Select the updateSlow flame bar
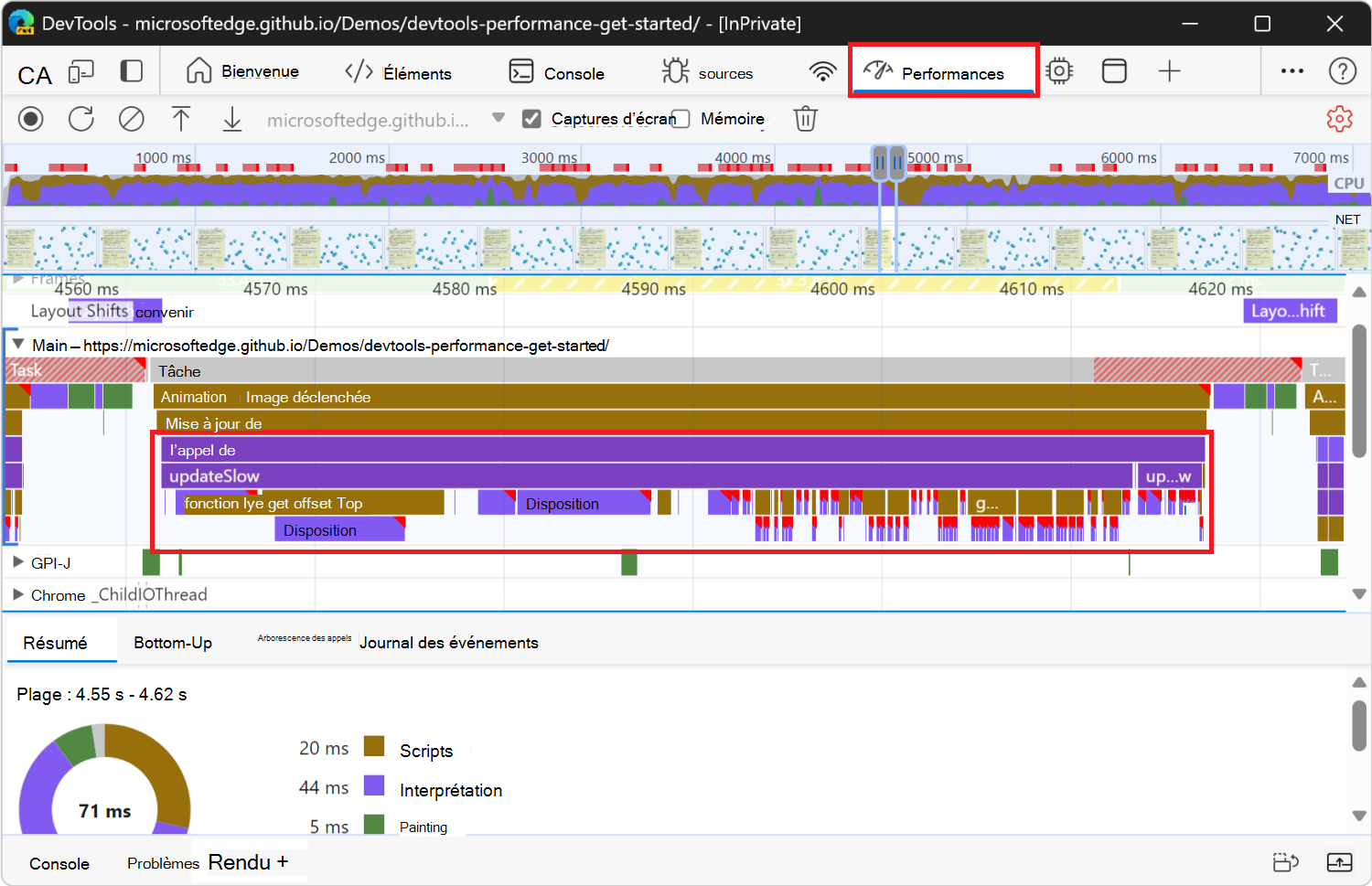 pos(648,476)
